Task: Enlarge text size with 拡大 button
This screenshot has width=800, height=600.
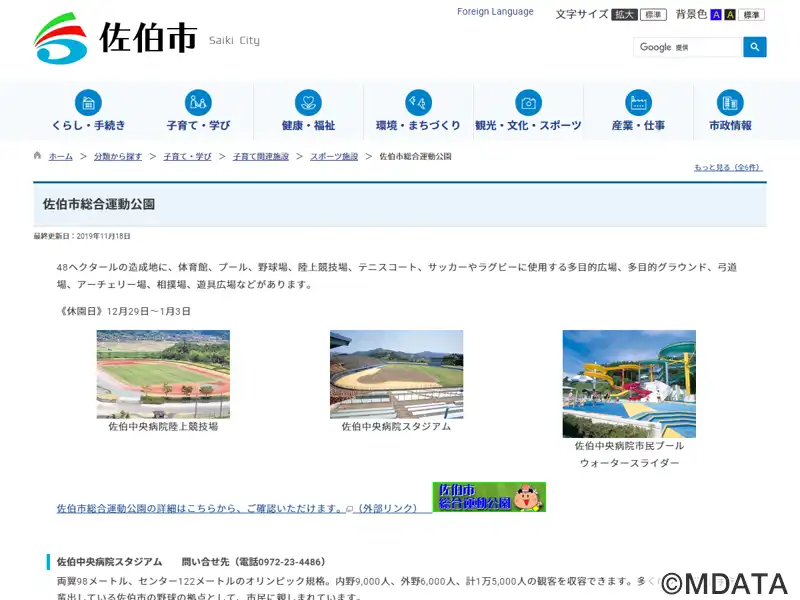Action: [624, 15]
